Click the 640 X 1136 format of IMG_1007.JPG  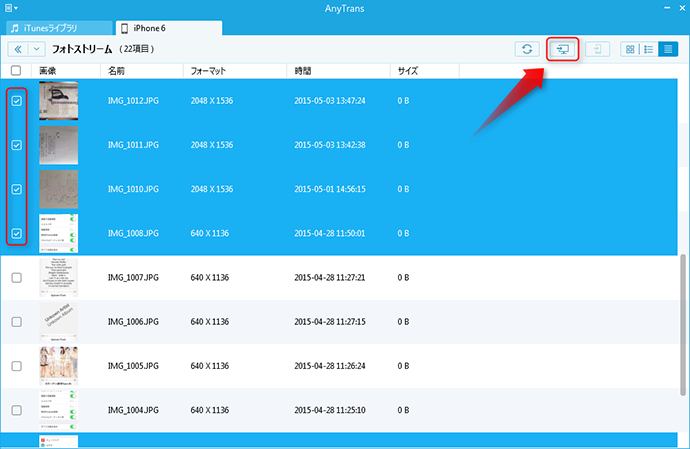(x=209, y=278)
